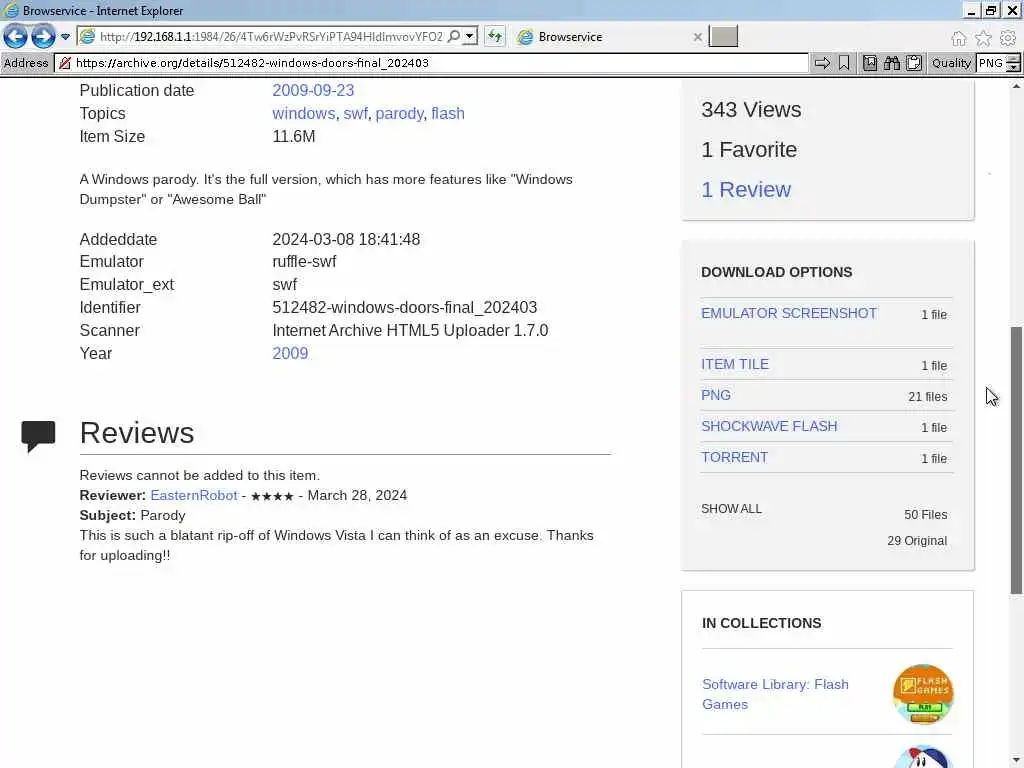Click the 'IN COLLECTIONS' heading
1024x768 pixels.
(x=761, y=623)
